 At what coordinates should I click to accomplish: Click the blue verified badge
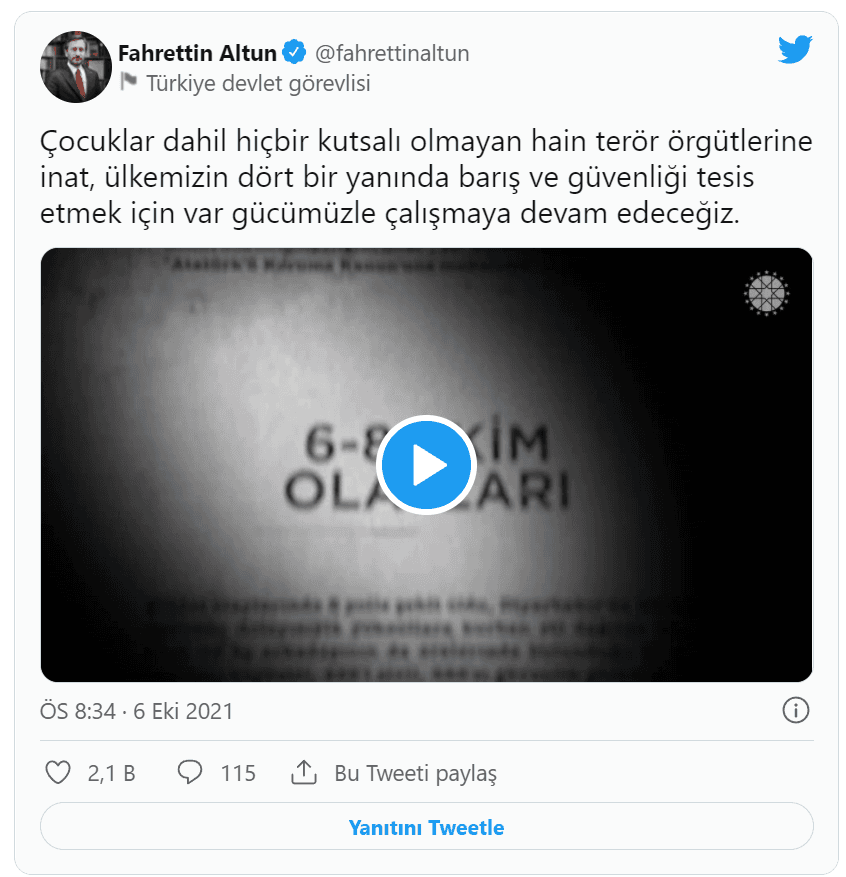(294, 52)
